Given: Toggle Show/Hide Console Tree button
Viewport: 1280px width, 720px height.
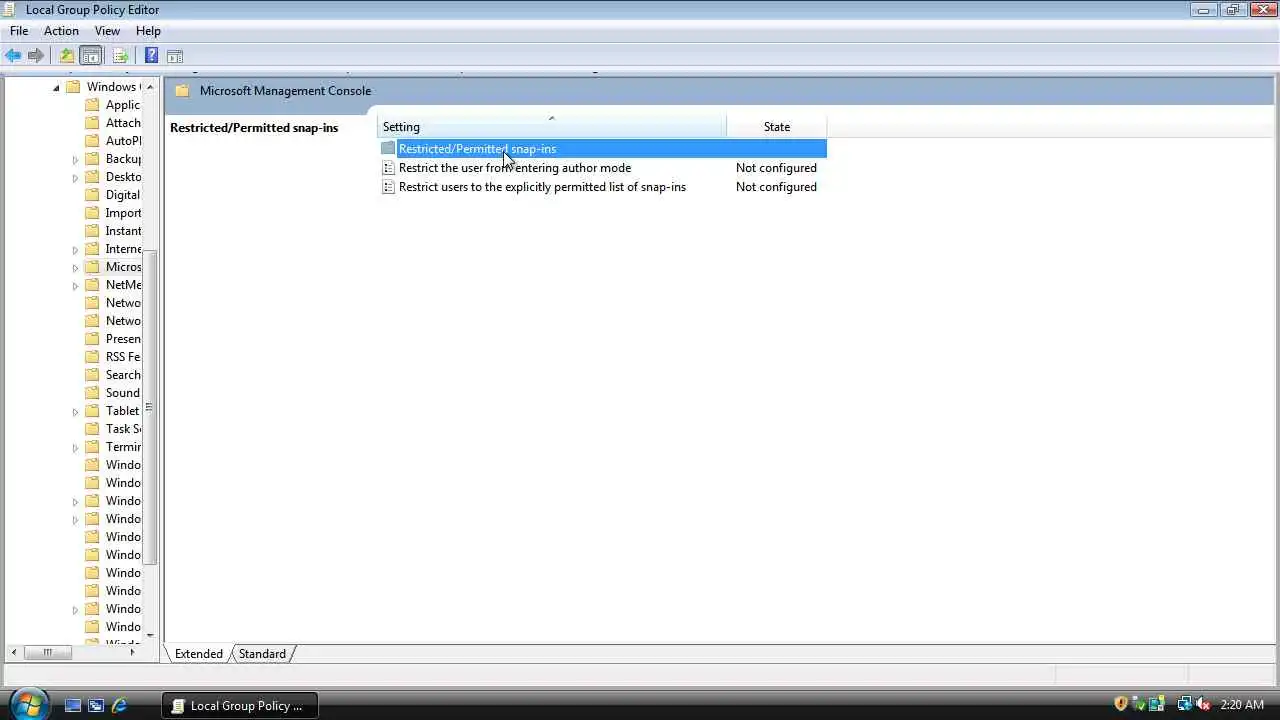Looking at the screenshot, I should [90, 56].
